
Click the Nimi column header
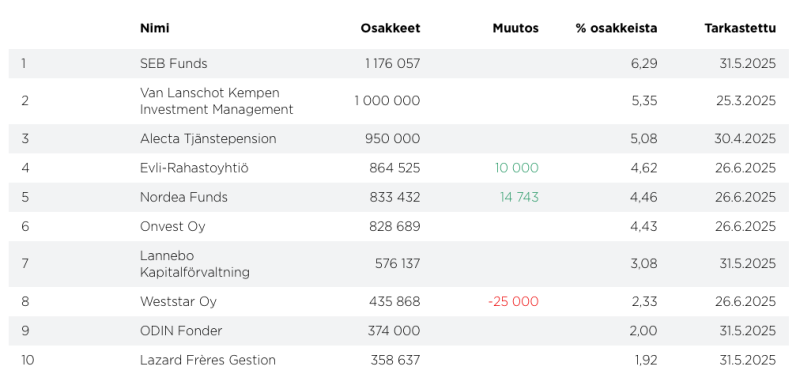(x=154, y=28)
